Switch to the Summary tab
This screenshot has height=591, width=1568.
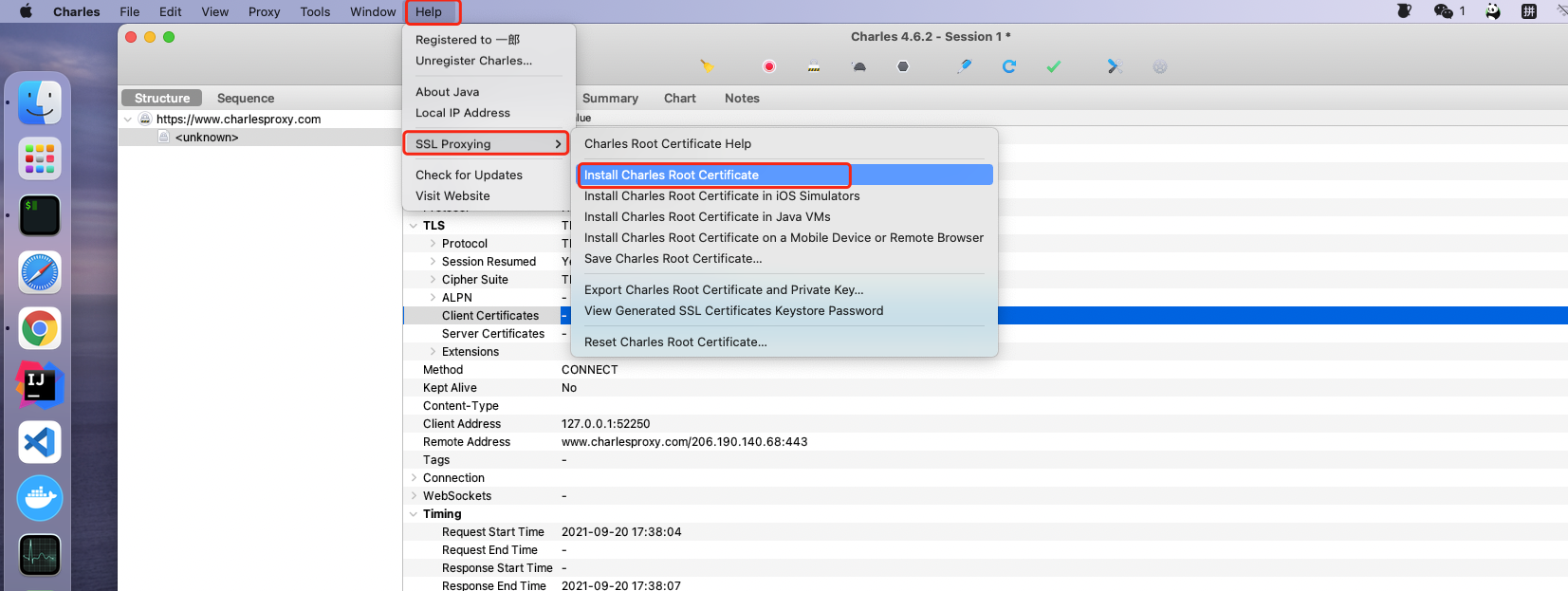[610, 99]
